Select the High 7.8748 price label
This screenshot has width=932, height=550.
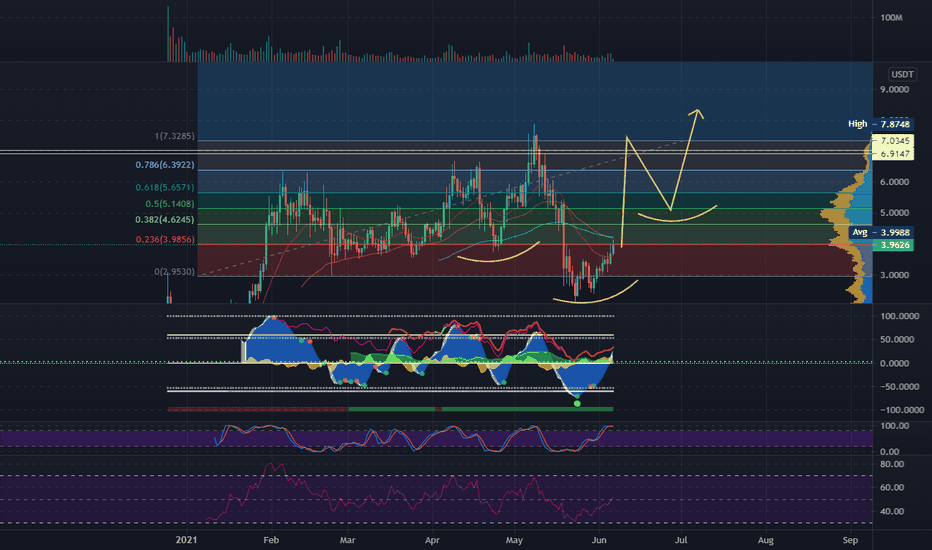[x=879, y=124]
